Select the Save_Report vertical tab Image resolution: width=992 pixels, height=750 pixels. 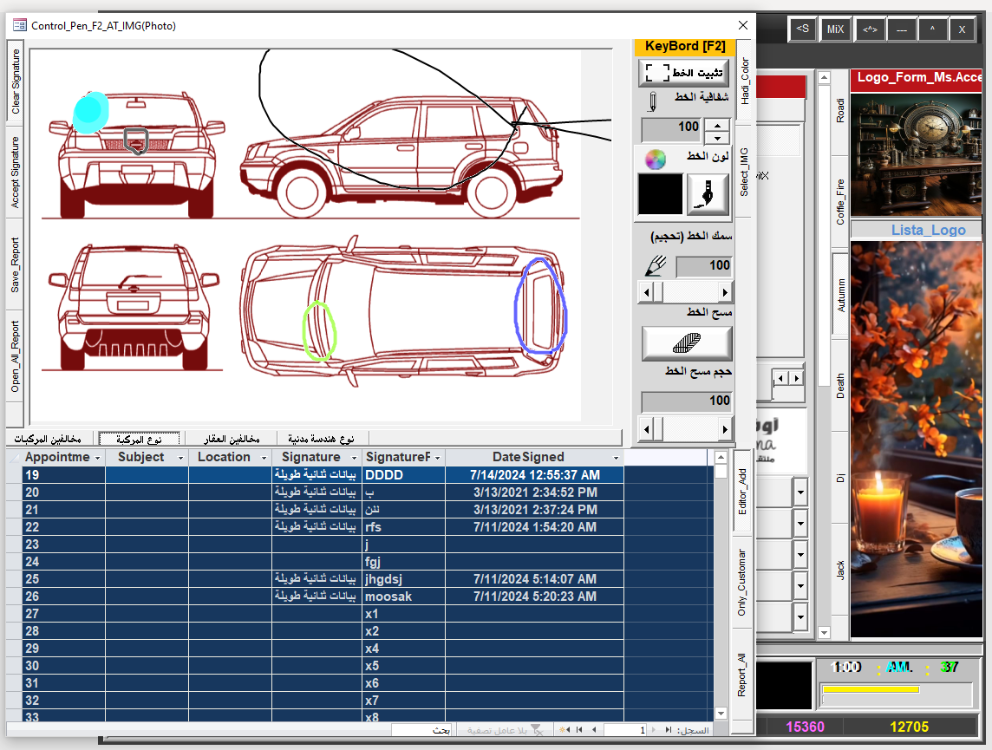pos(16,265)
